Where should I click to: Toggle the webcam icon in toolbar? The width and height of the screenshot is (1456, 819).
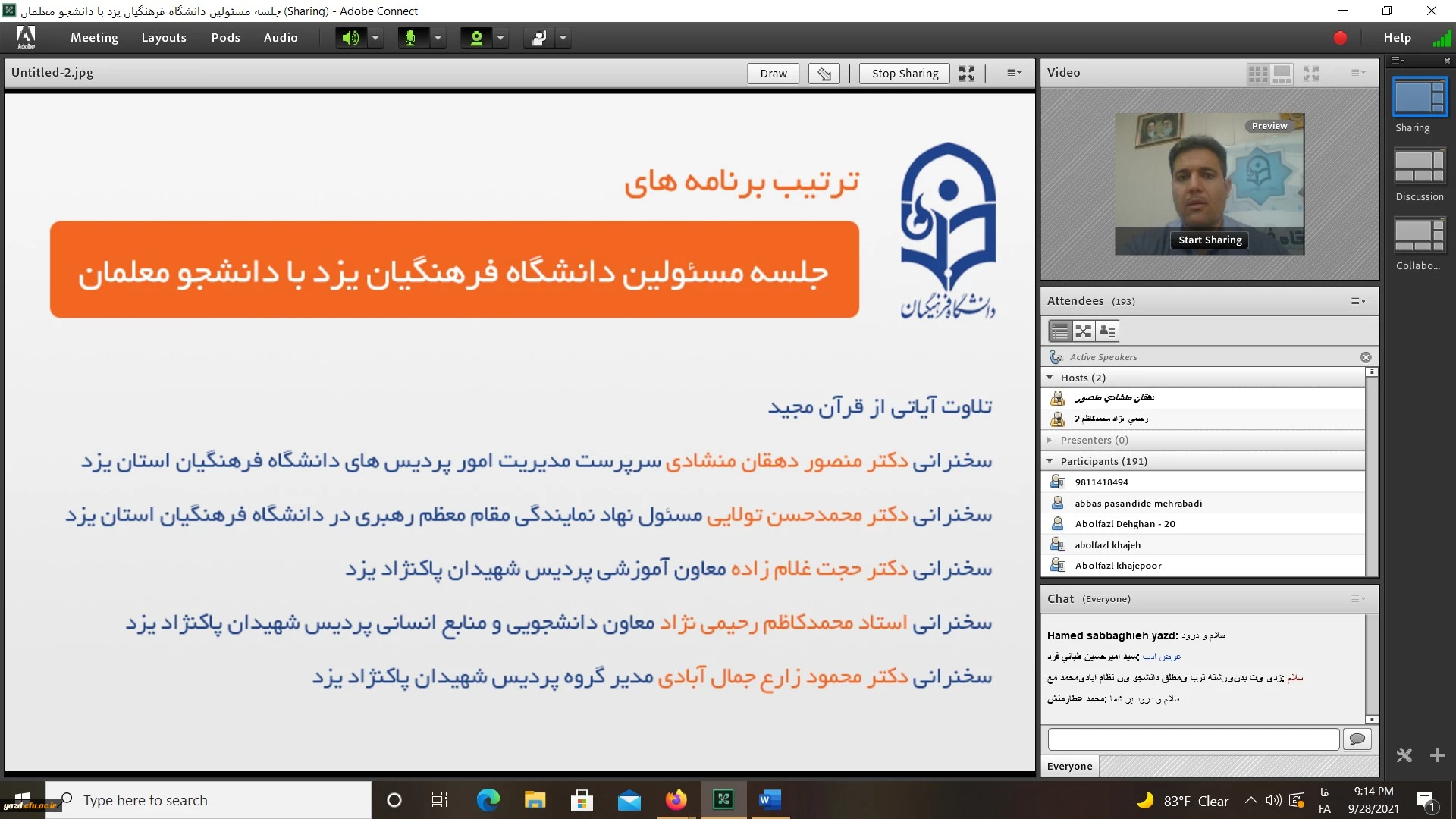[476, 38]
